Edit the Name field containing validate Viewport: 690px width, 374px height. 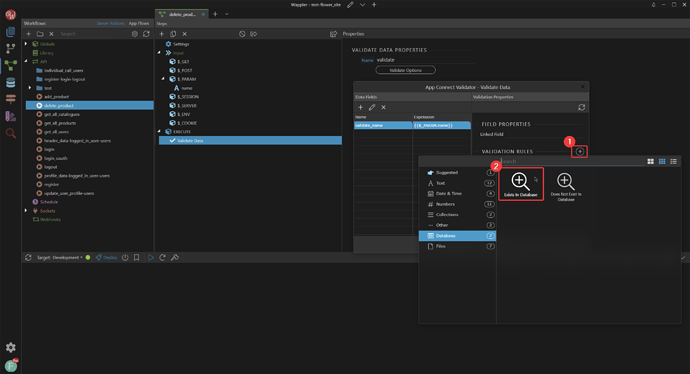[425, 60]
